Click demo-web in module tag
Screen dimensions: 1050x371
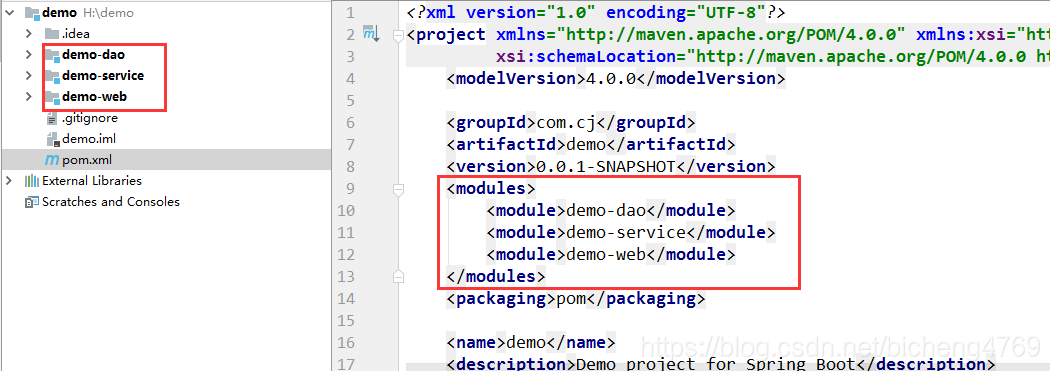pos(606,254)
